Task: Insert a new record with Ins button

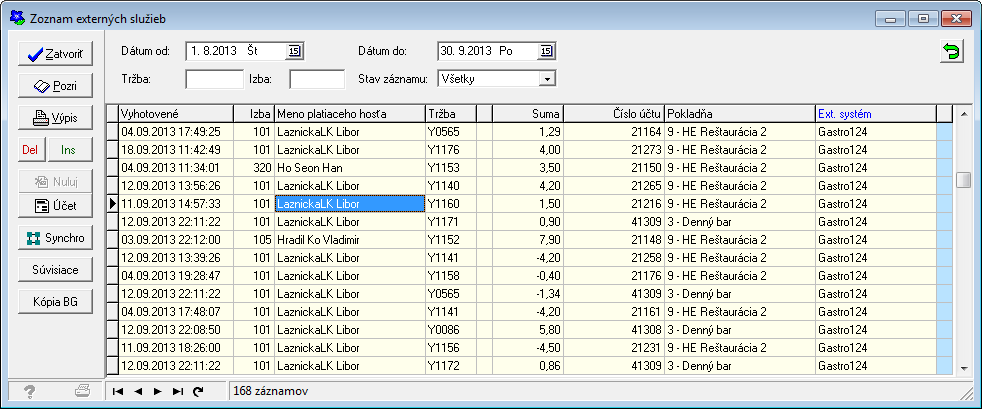Action: tap(69, 149)
